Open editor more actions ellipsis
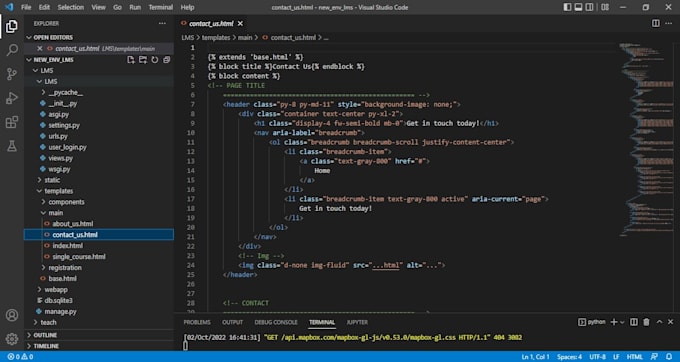The height and width of the screenshot is (362, 680). coord(668,23)
